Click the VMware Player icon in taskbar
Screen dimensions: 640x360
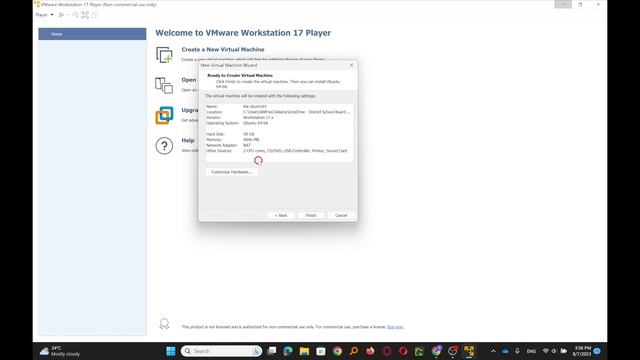click(x=469, y=351)
